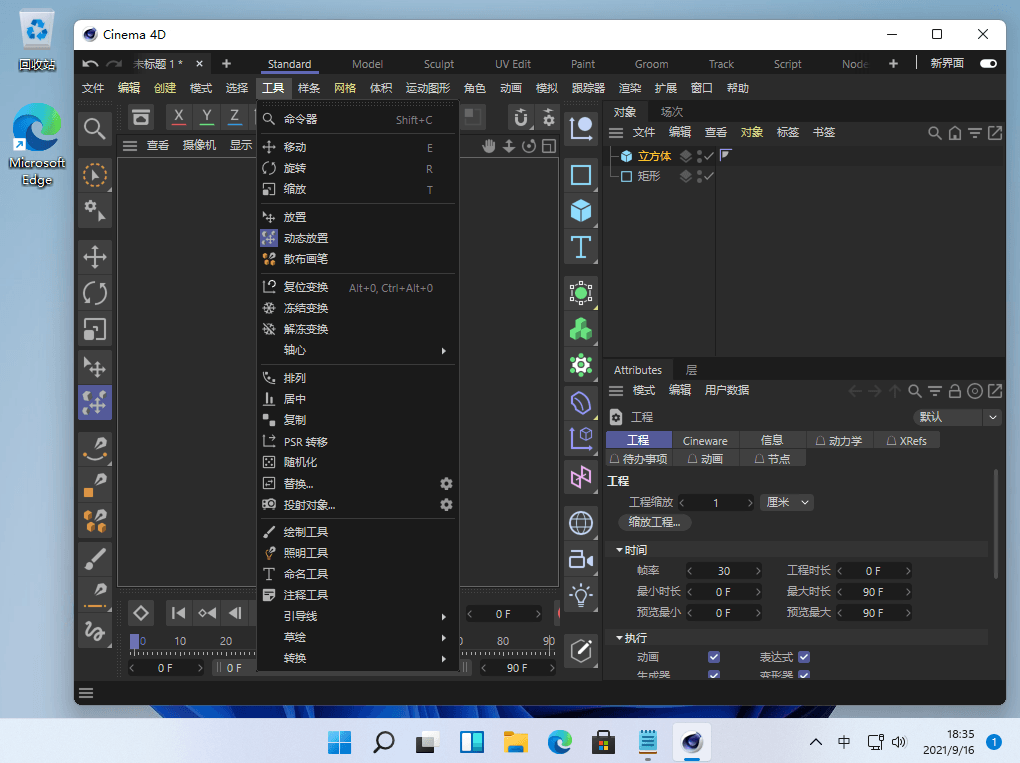Image resolution: width=1020 pixels, height=763 pixels.
Task: Open the 厘米 unit dropdown
Action: point(786,502)
